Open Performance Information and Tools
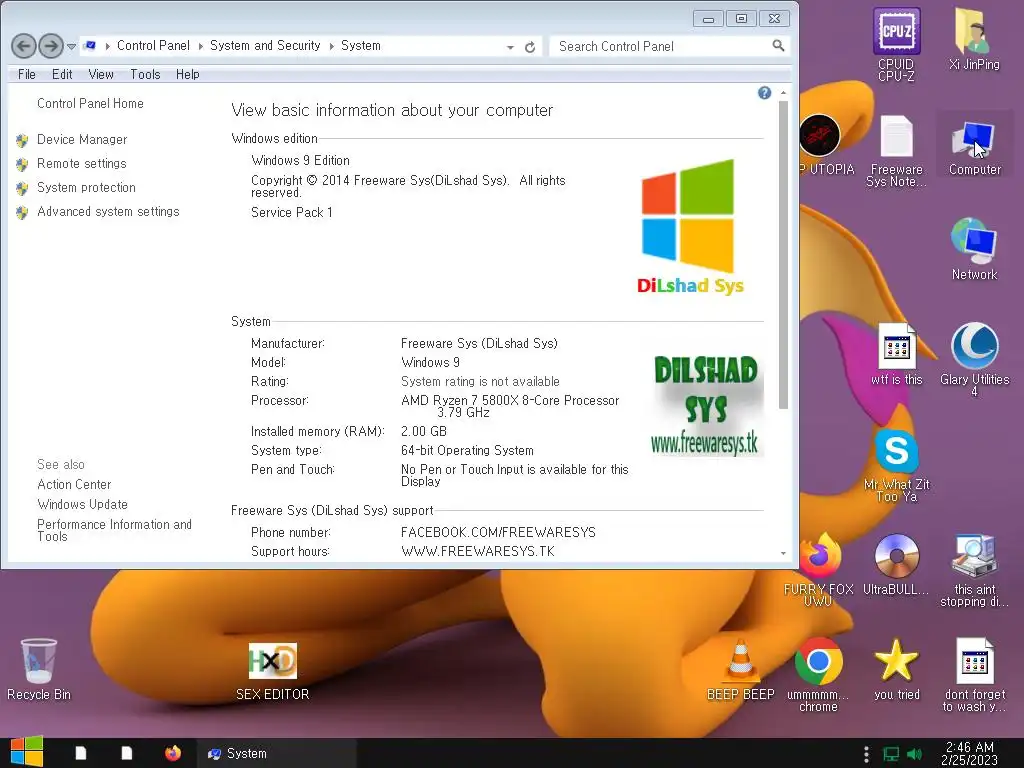Screen dimensions: 1024x768 pyautogui.click(x=114, y=530)
